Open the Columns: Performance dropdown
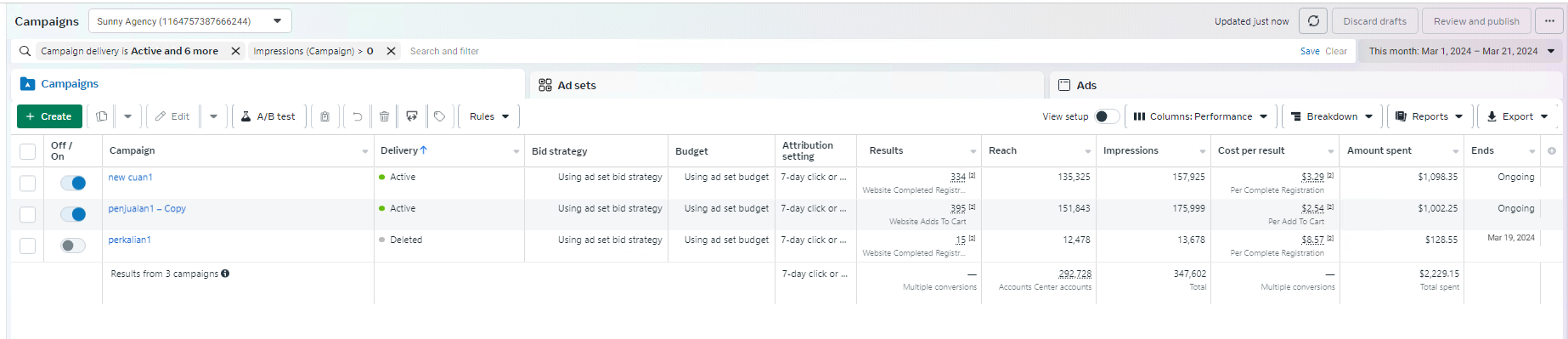The width and height of the screenshot is (1568, 339). (x=1200, y=116)
